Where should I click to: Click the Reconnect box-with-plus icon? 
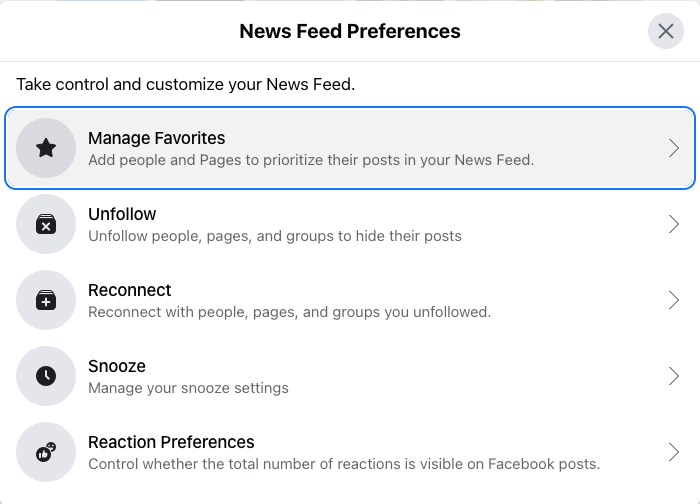coord(46,300)
